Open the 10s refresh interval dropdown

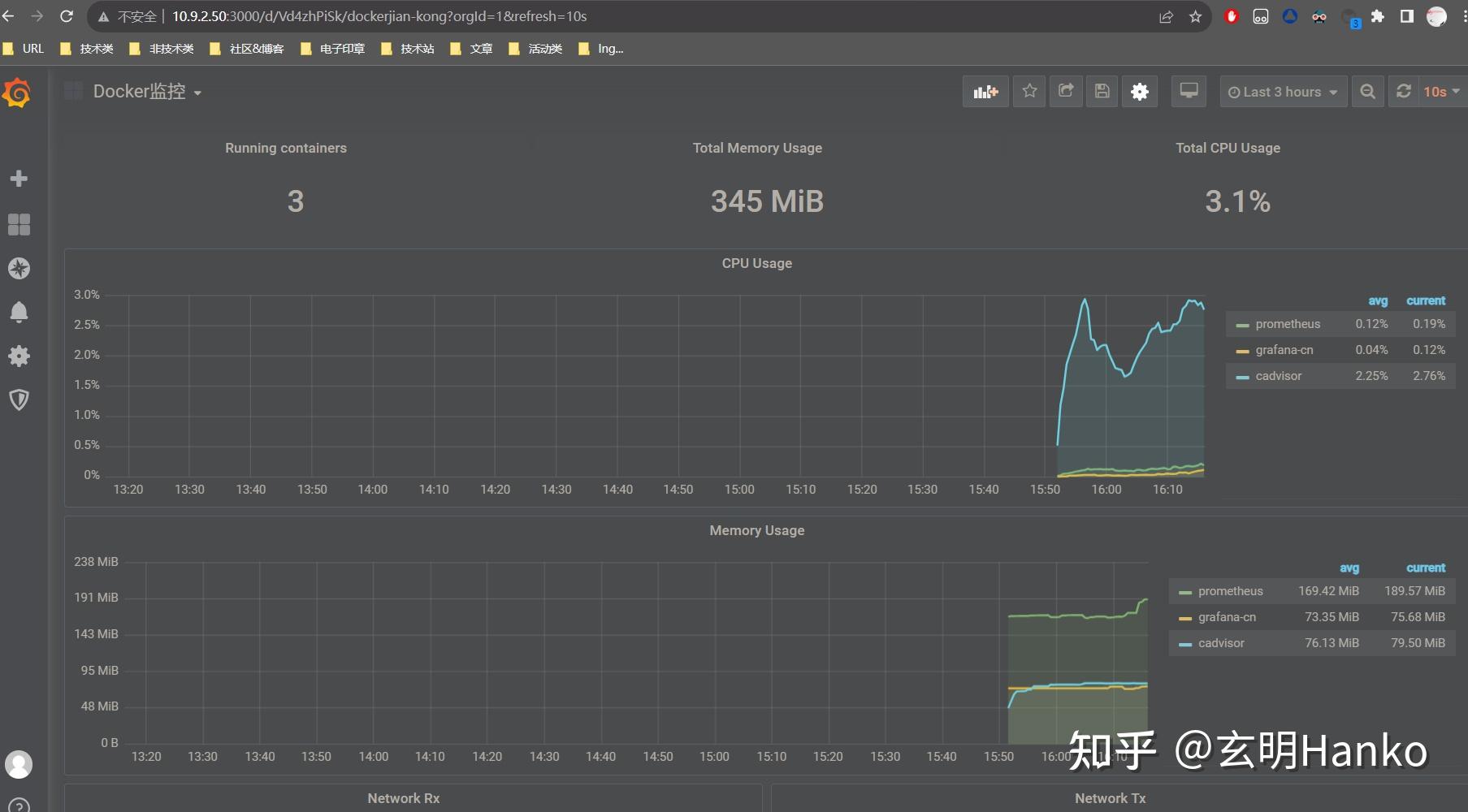[1441, 92]
